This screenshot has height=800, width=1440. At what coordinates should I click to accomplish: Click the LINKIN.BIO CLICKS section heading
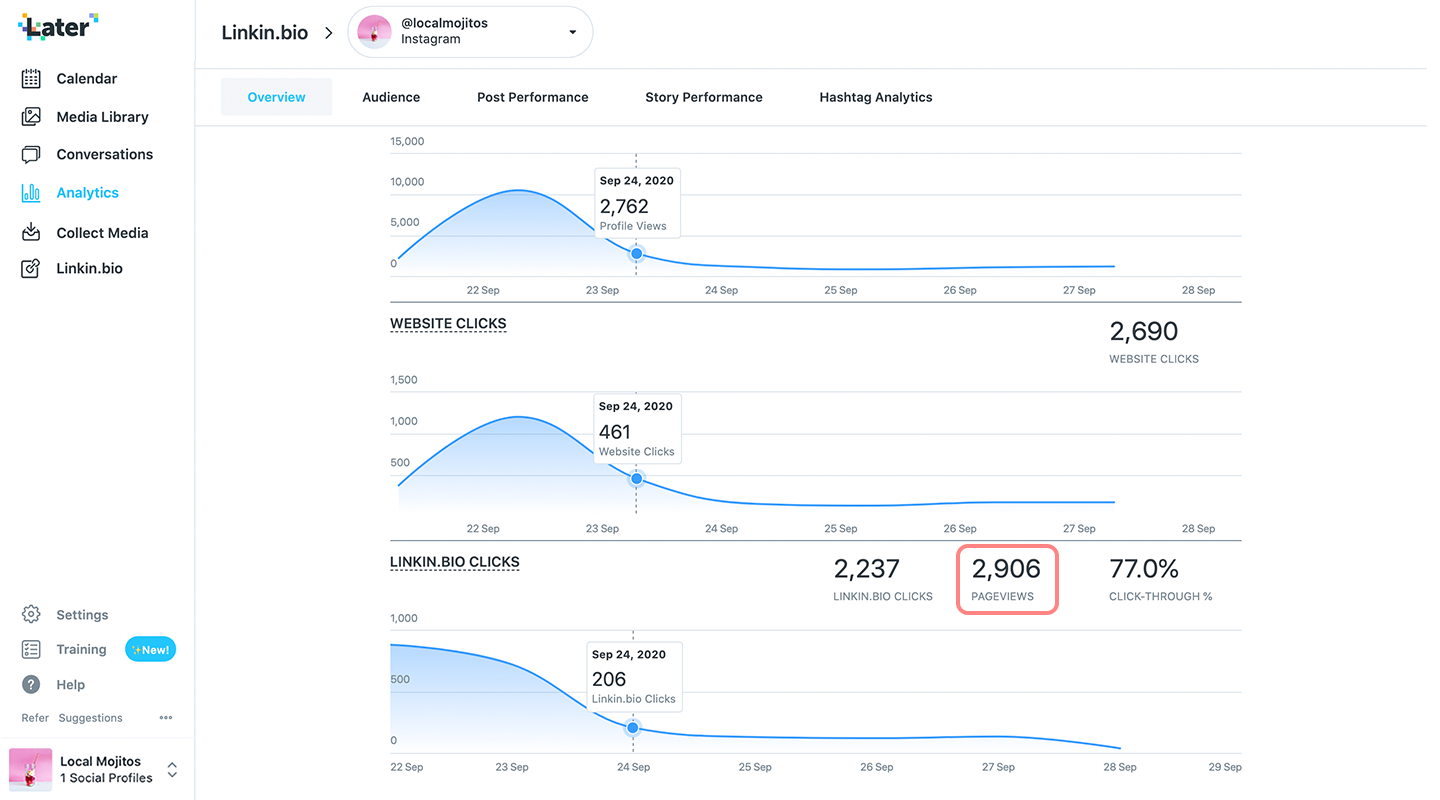(455, 562)
